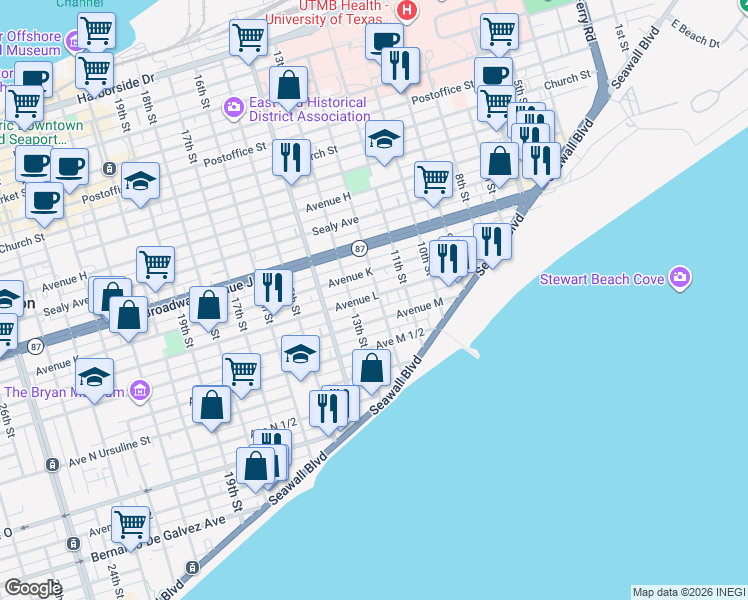
Task: Open the shopping cart marker above 13th St
Action: coord(248,38)
